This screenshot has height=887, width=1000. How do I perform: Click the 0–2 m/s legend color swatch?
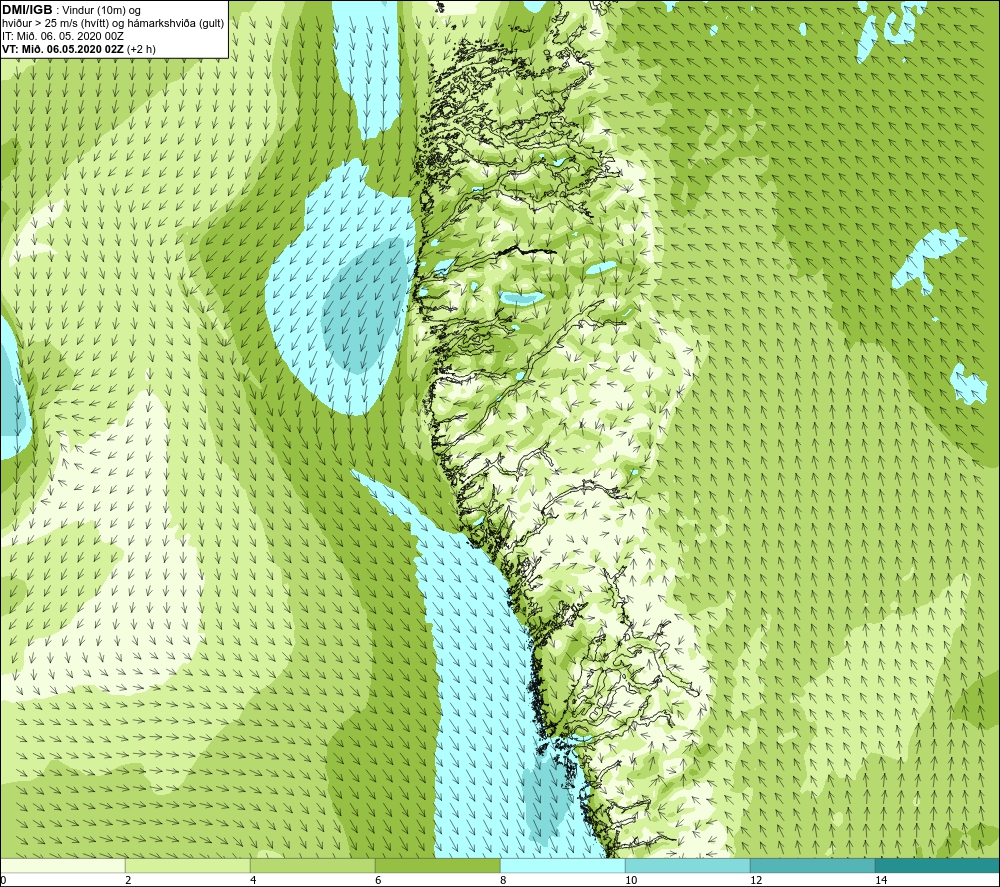tap(63, 865)
